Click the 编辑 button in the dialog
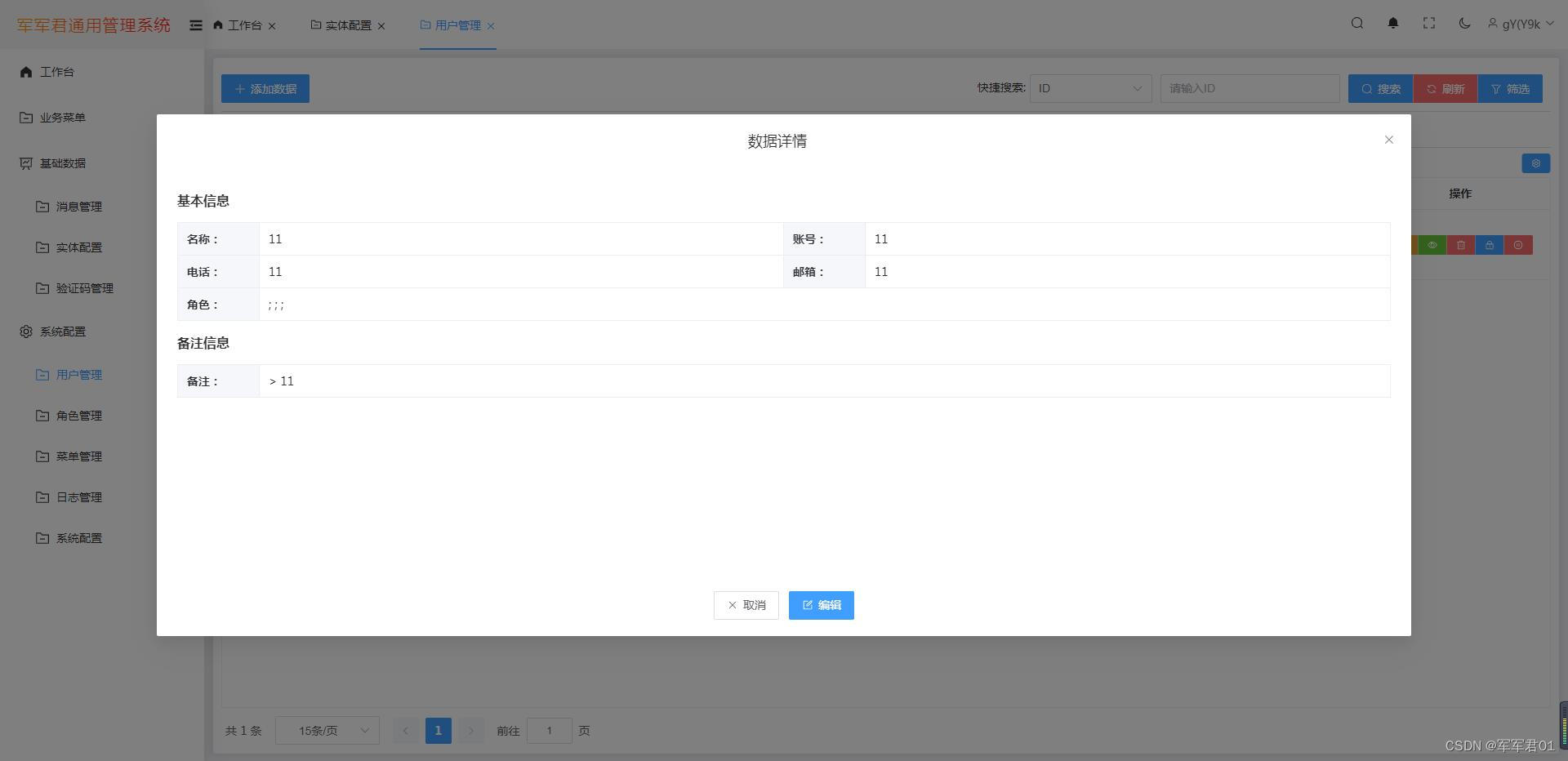 (x=821, y=605)
